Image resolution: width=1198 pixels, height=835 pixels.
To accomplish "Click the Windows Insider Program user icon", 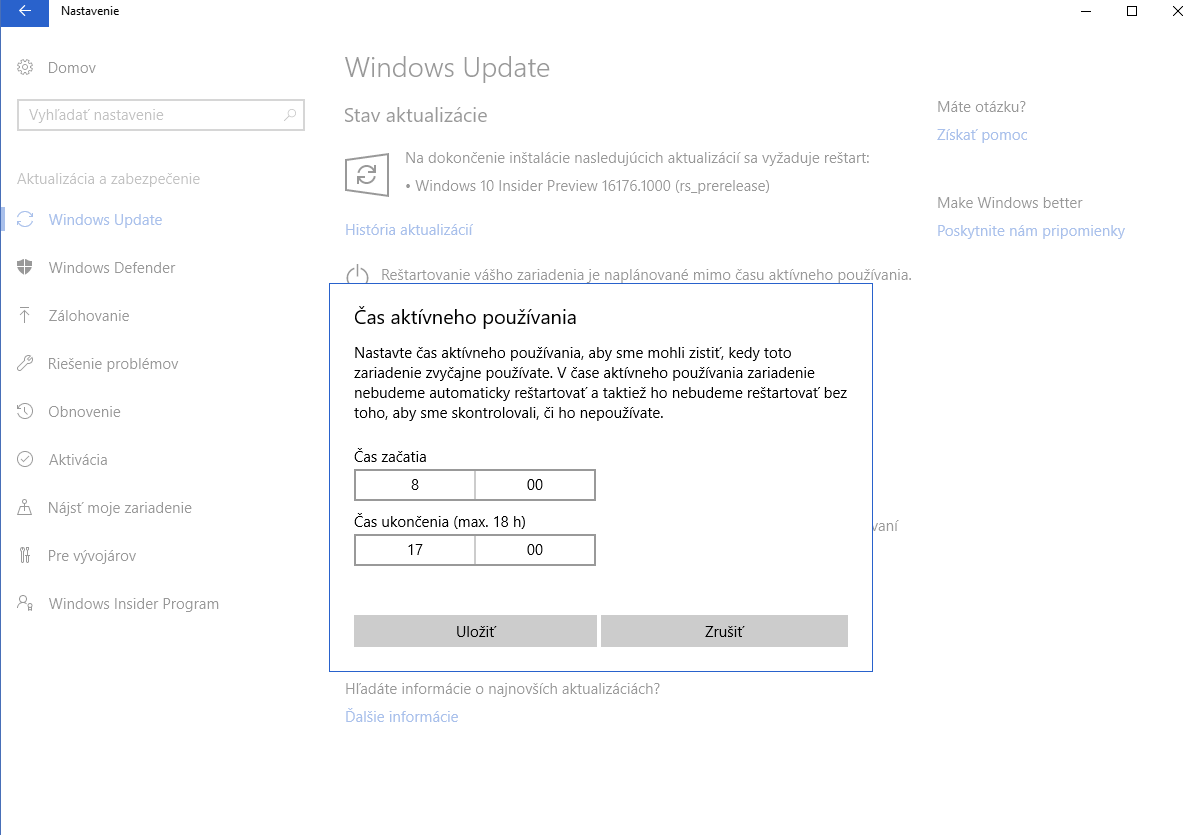I will tap(25, 604).
